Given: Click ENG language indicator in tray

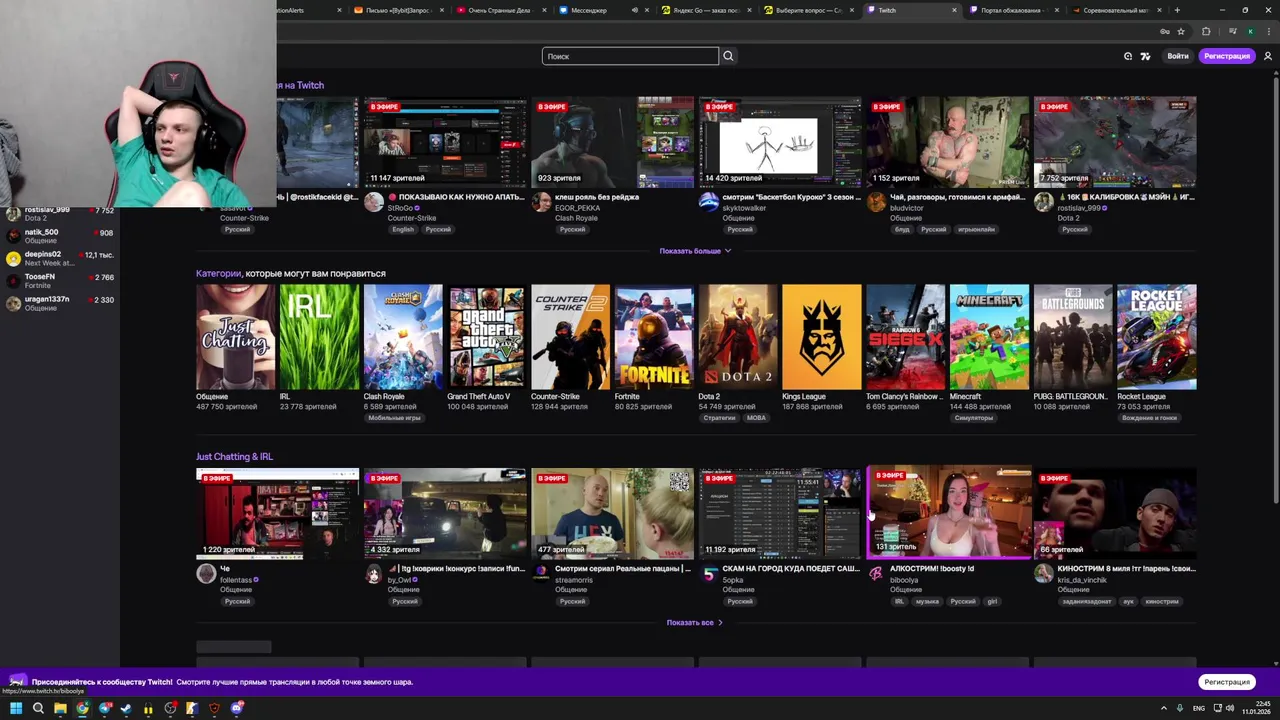Looking at the screenshot, I should pyautogui.click(x=1199, y=708).
